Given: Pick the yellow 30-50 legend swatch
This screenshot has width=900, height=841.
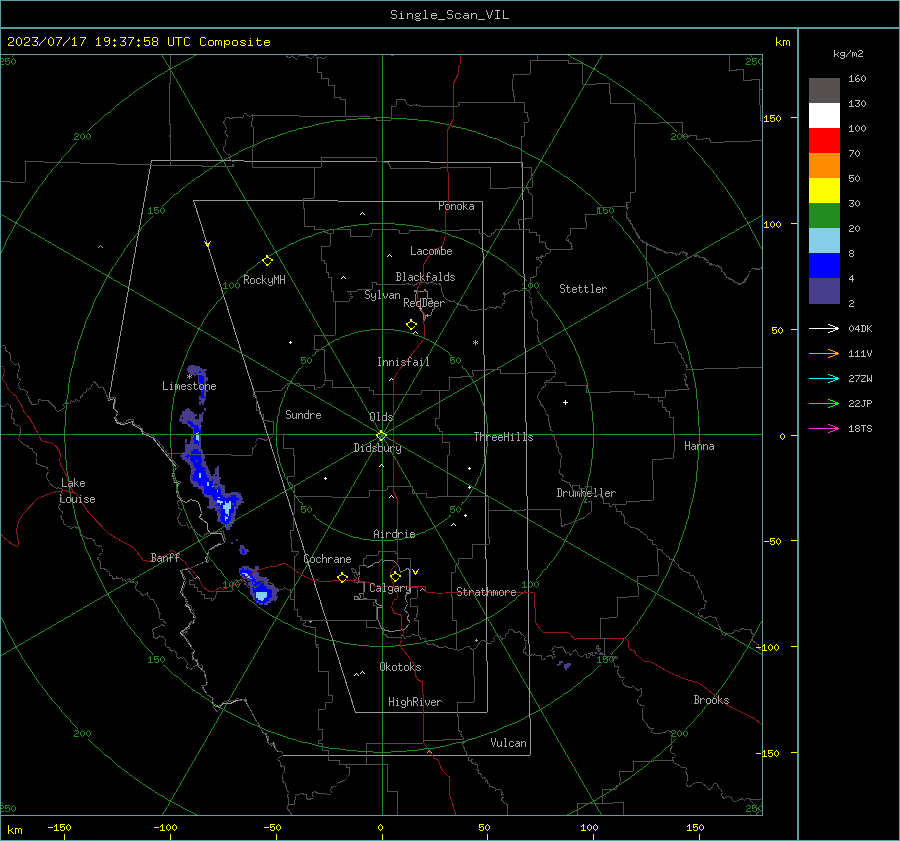Looking at the screenshot, I should [x=824, y=191].
